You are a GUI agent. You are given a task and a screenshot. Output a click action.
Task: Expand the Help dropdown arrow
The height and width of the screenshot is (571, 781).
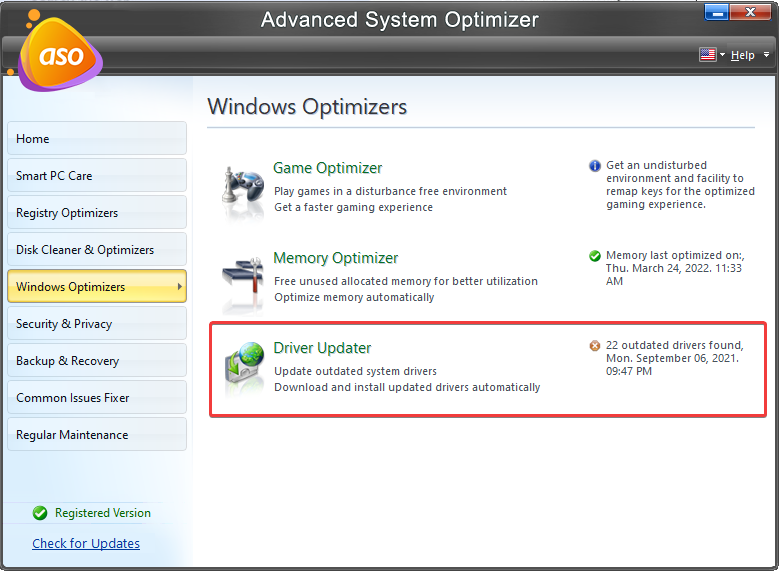(767, 54)
